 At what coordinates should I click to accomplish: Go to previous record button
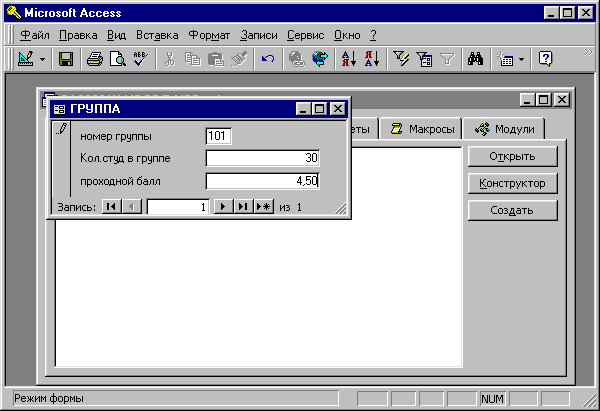[x=132, y=207]
